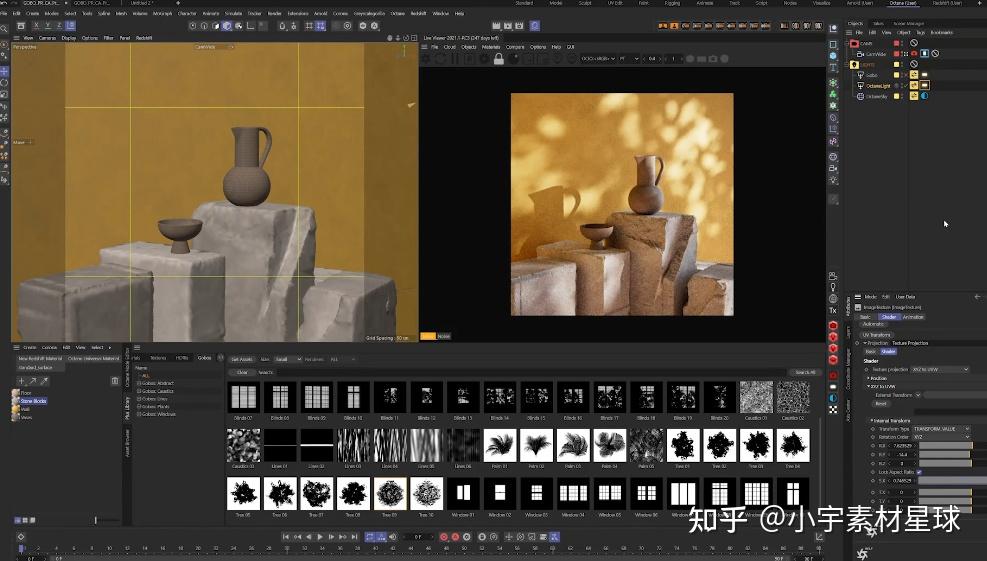Click the Play button in timeline controls

320,537
